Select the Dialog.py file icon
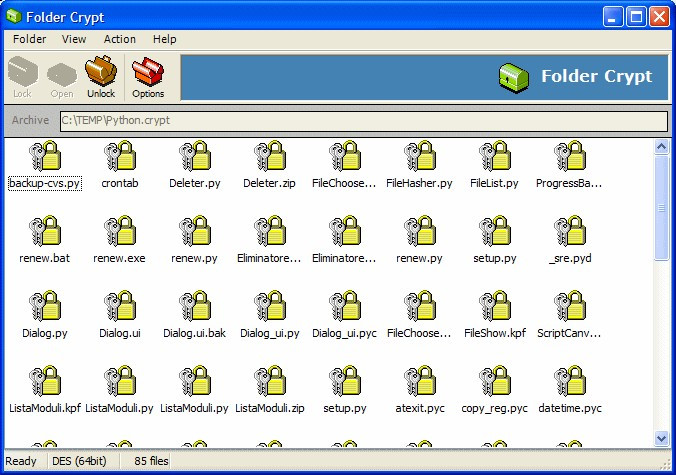The image size is (676, 475). (x=45, y=306)
